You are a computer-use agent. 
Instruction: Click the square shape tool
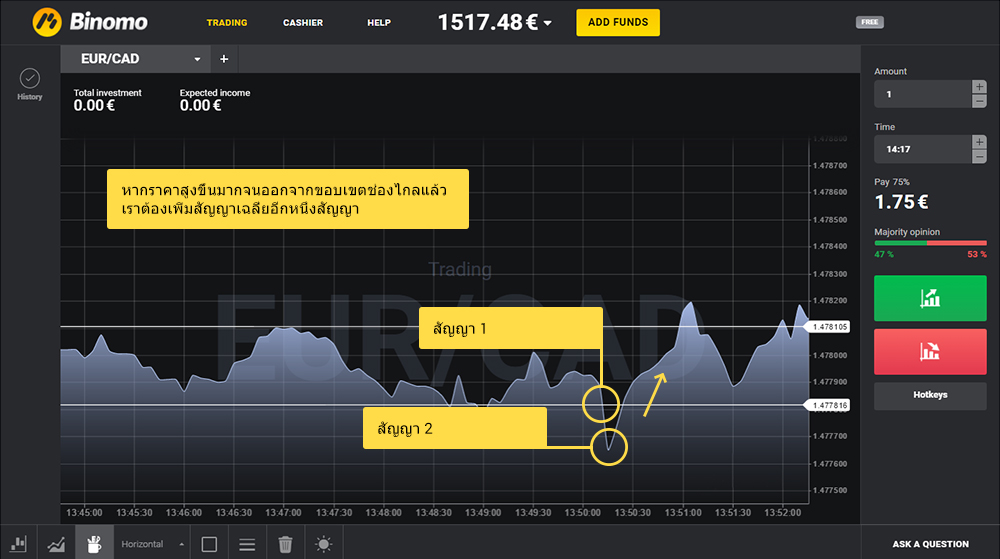209,544
